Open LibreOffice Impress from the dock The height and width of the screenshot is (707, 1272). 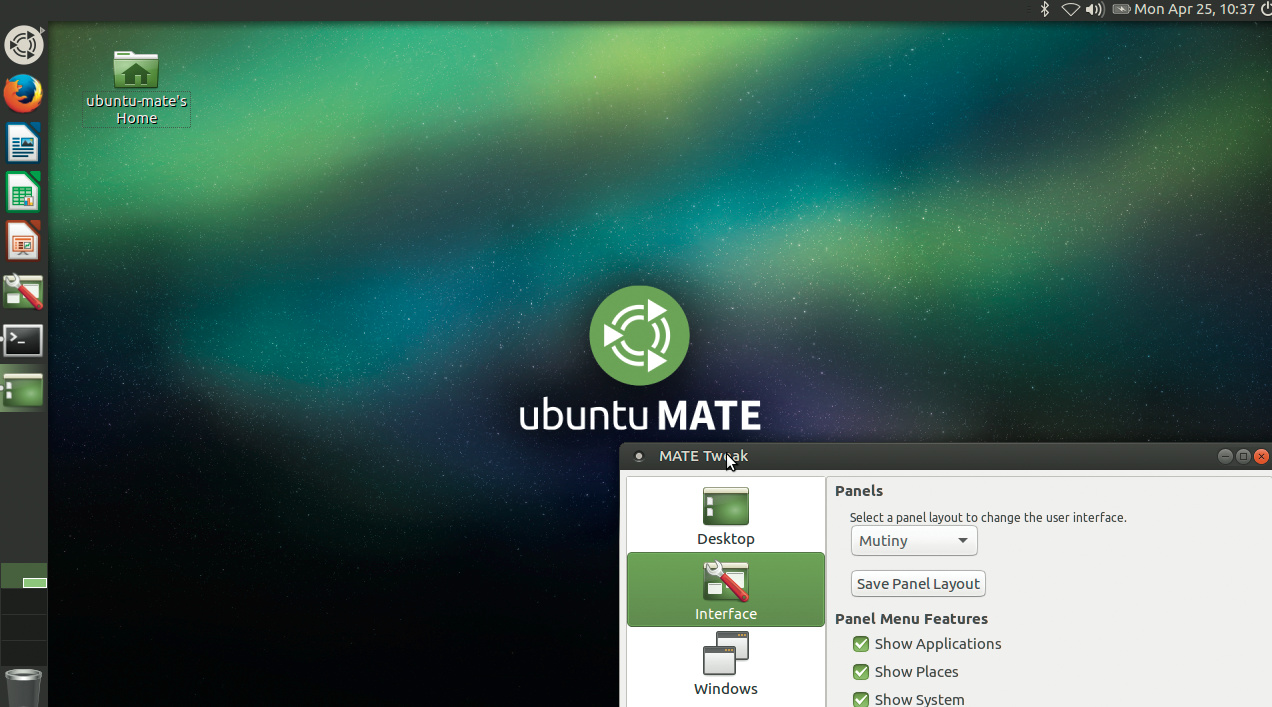[x=23, y=241]
